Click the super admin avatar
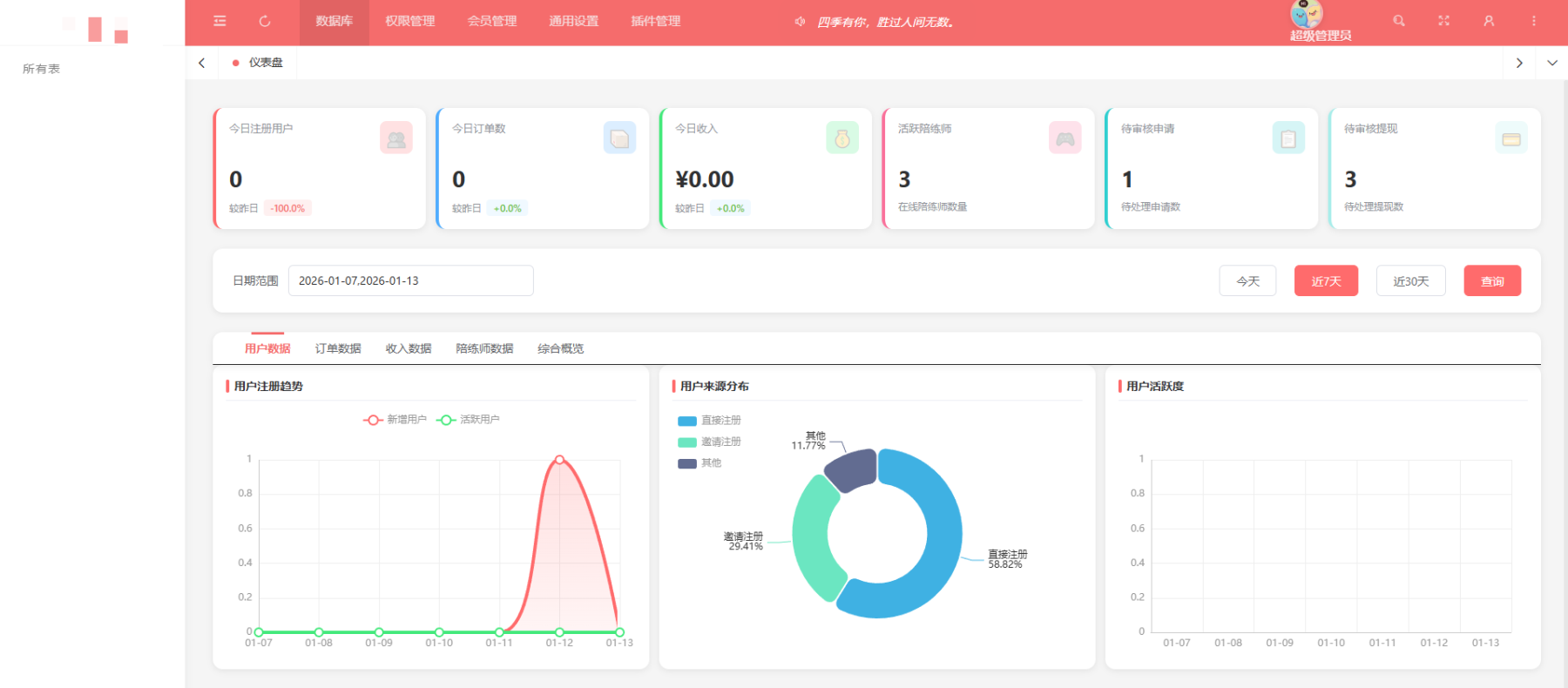The height and width of the screenshot is (688, 1568). [x=1306, y=14]
